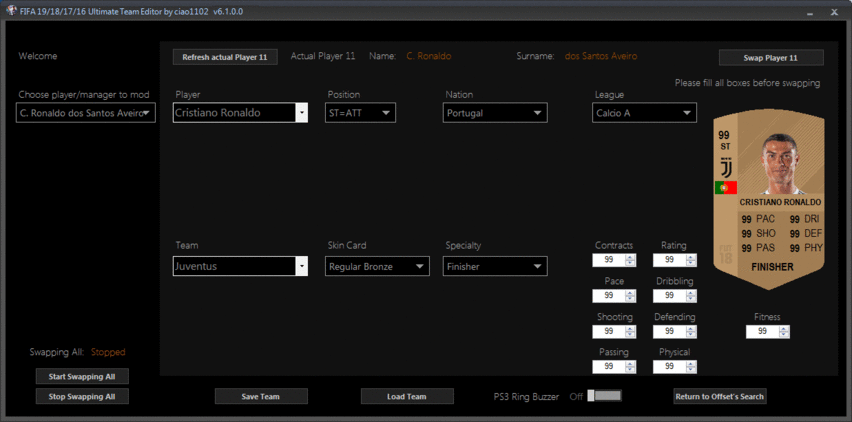The image size is (852, 422).
Task: Close the Ultimate Team Editor window
Action: pyautogui.click(x=834, y=12)
